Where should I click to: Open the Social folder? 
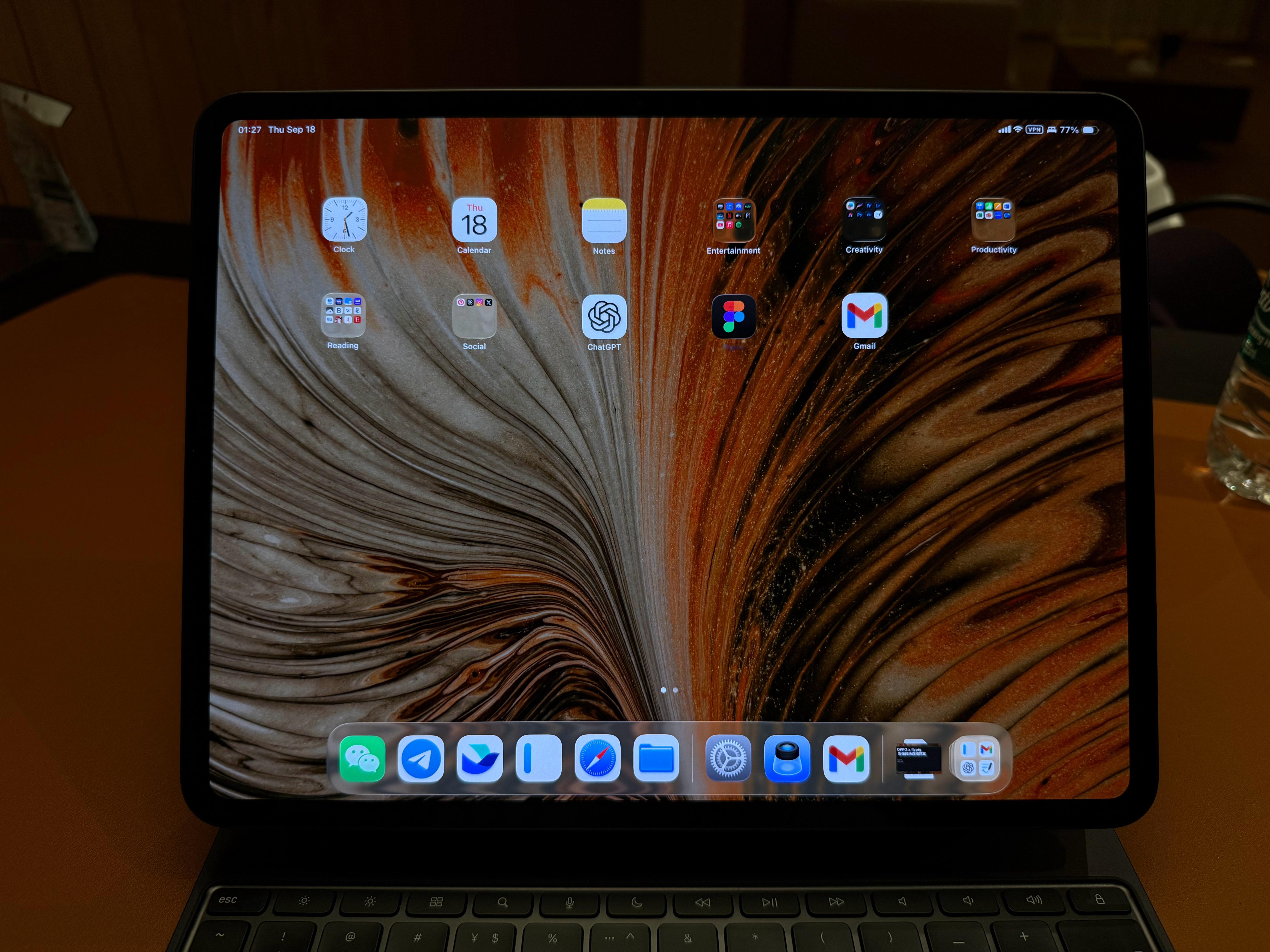point(474,316)
